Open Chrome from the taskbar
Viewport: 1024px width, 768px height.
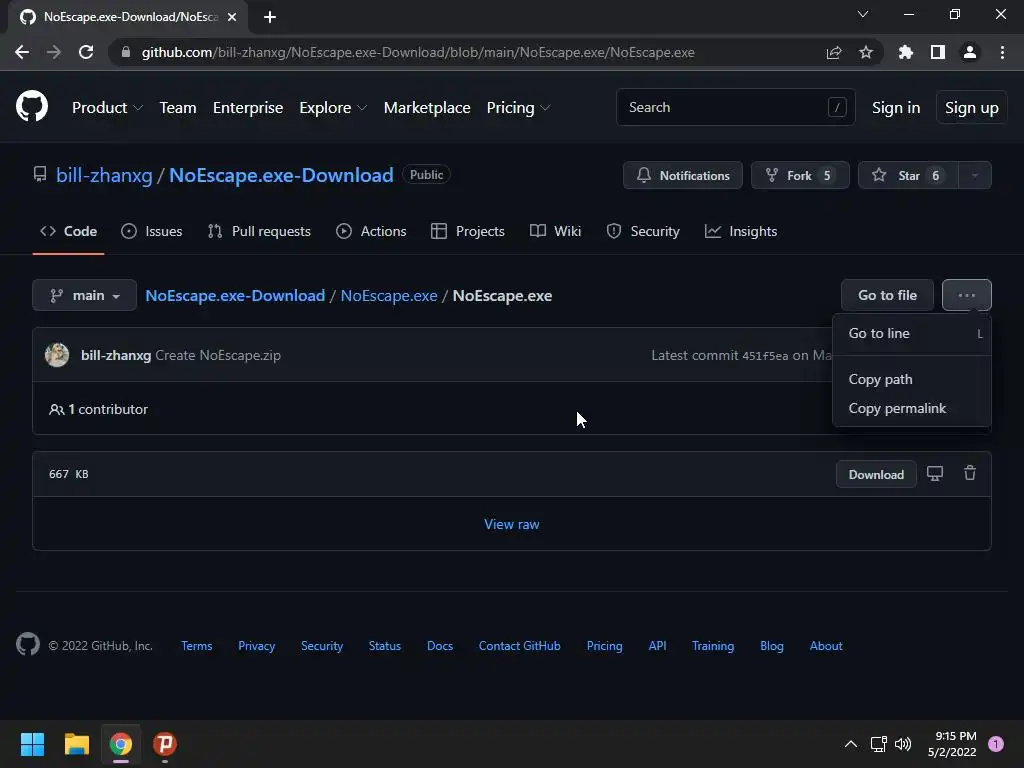121,744
